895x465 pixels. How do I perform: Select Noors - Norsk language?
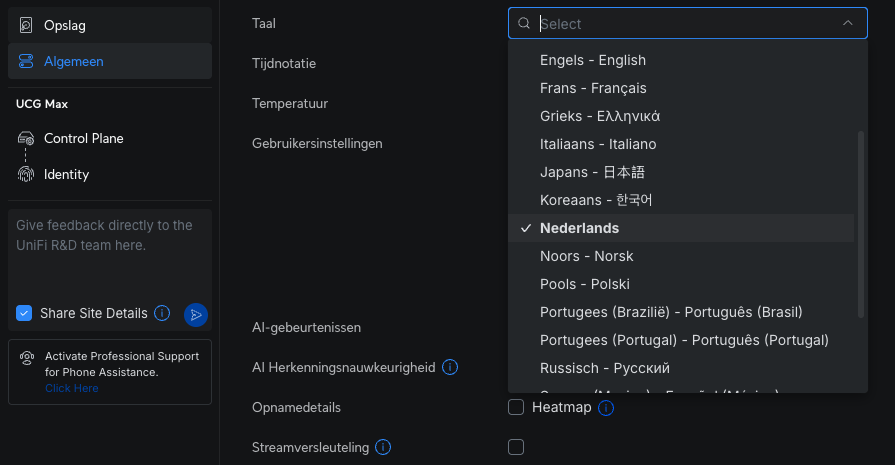[587, 256]
